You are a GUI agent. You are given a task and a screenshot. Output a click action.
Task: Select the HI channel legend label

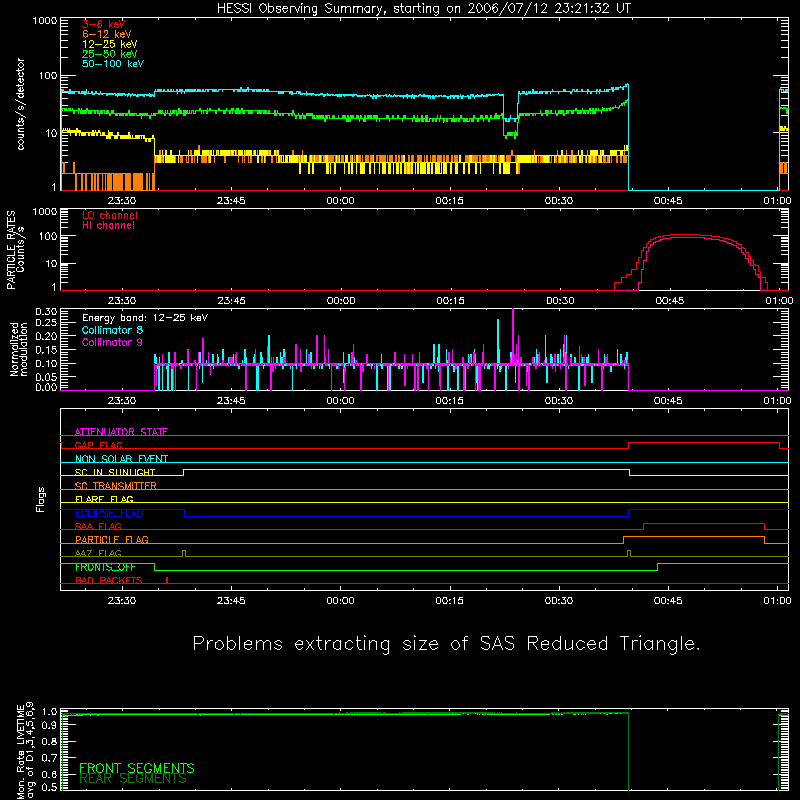(108, 226)
